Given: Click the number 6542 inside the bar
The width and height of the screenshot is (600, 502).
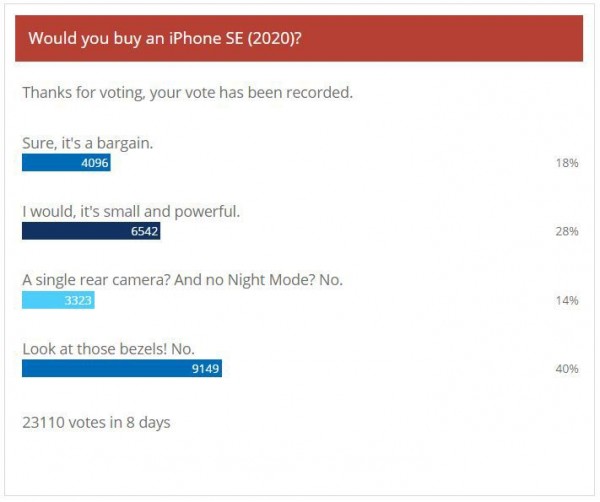Looking at the screenshot, I should click(144, 231).
